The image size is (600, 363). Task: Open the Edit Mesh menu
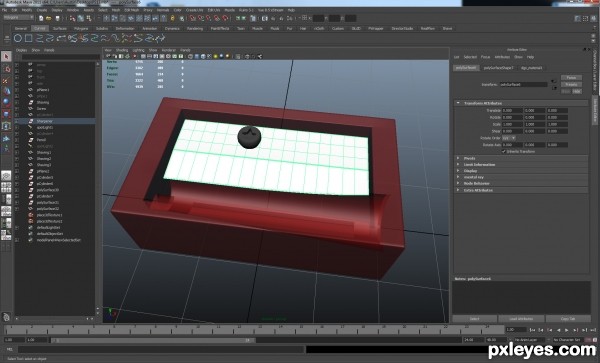(132, 10)
